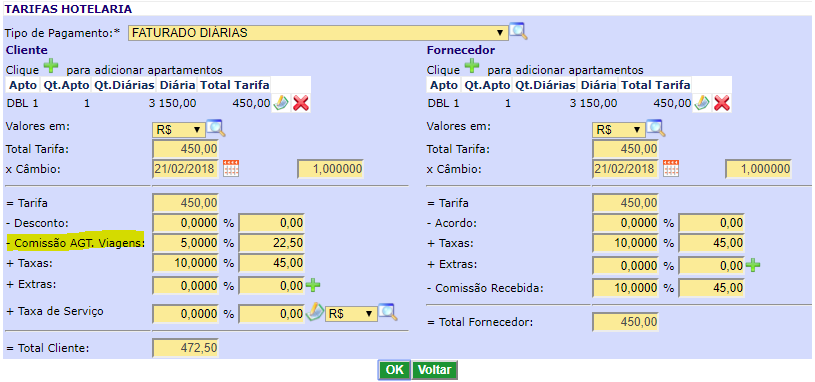815x382 pixels.
Task: Remove the Fornecedor DBL 1 row
Action: coord(722,103)
